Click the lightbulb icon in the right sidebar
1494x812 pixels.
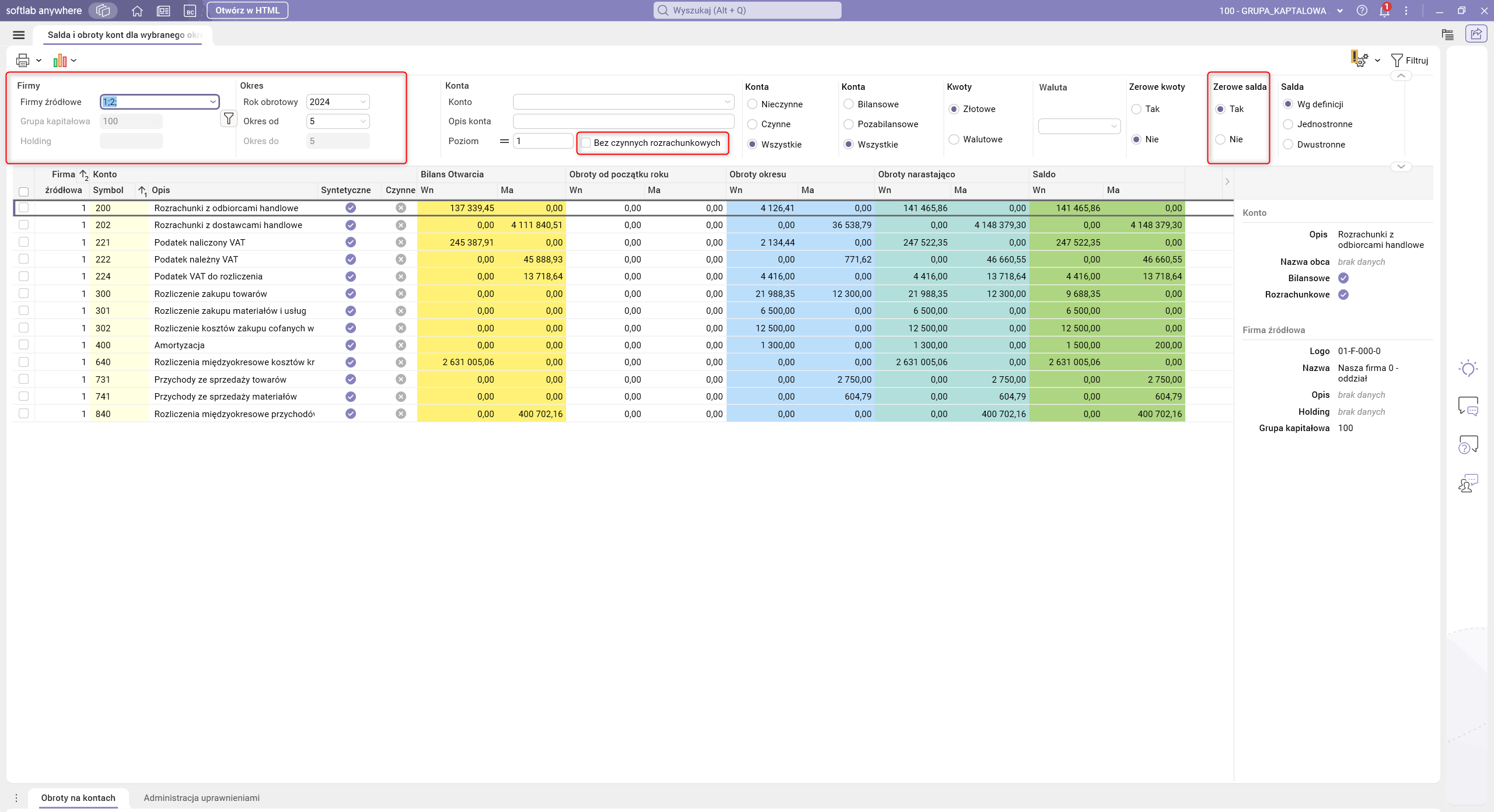(1468, 369)
